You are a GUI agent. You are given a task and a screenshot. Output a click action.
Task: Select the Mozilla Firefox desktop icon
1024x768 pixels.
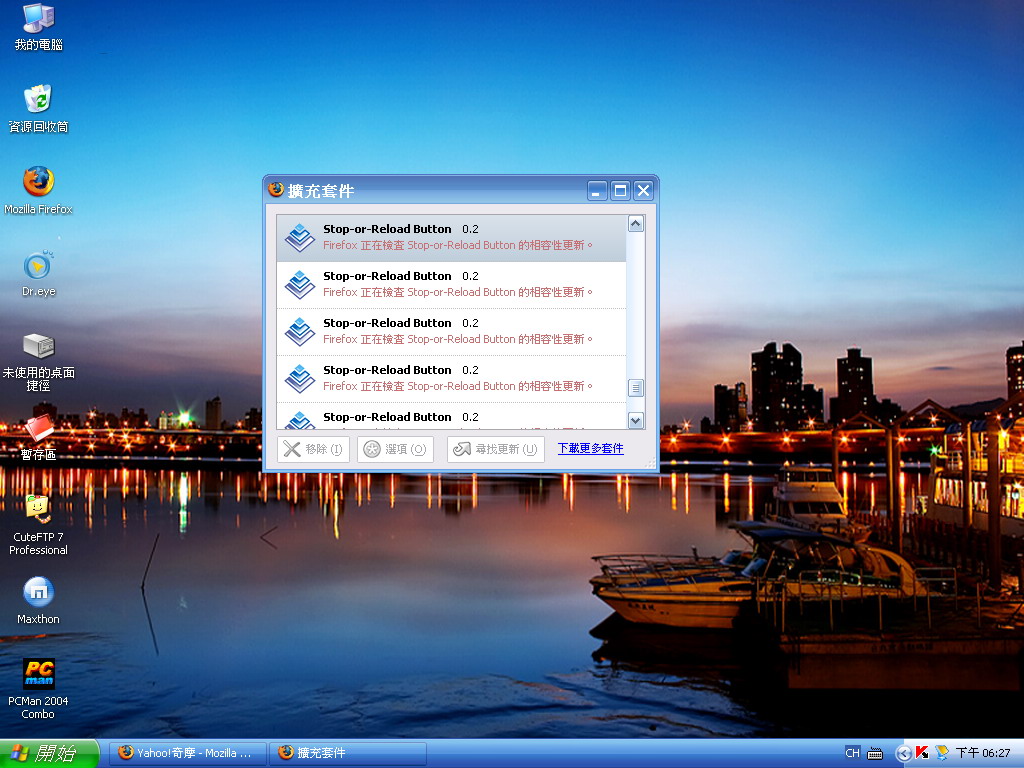pyautogui.click(x=38, y=191)
